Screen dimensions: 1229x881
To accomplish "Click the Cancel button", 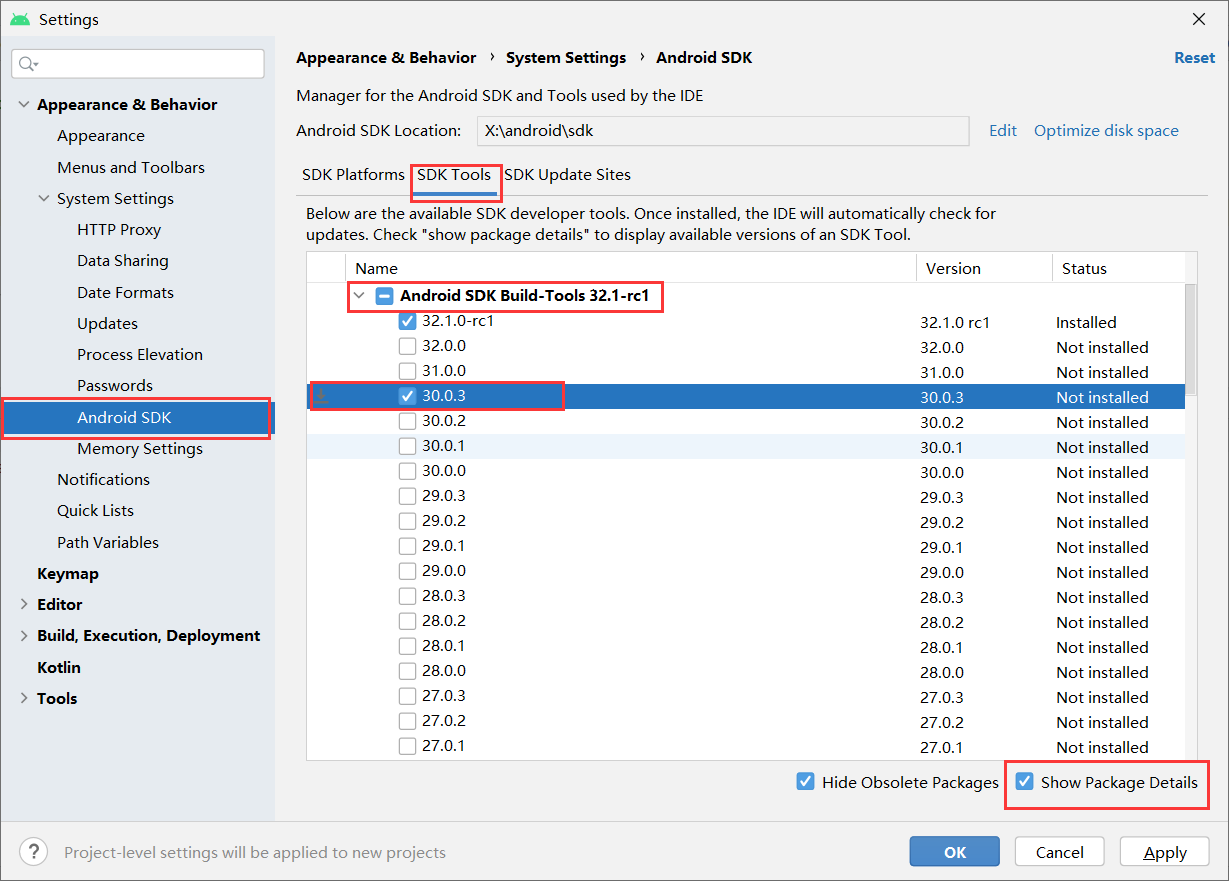I will pos(1059,852).
